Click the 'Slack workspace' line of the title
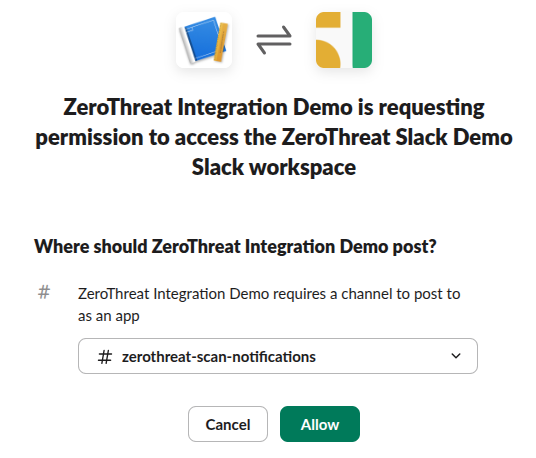The height and width of the screenshot is (458, 536). pos(274,167)
